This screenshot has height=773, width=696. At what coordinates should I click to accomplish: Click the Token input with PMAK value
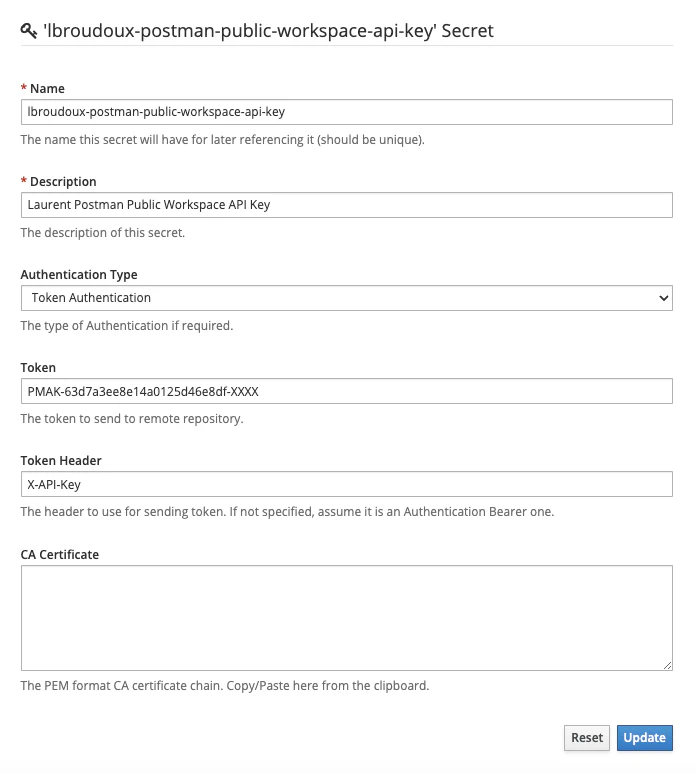(x=346, y=391)
